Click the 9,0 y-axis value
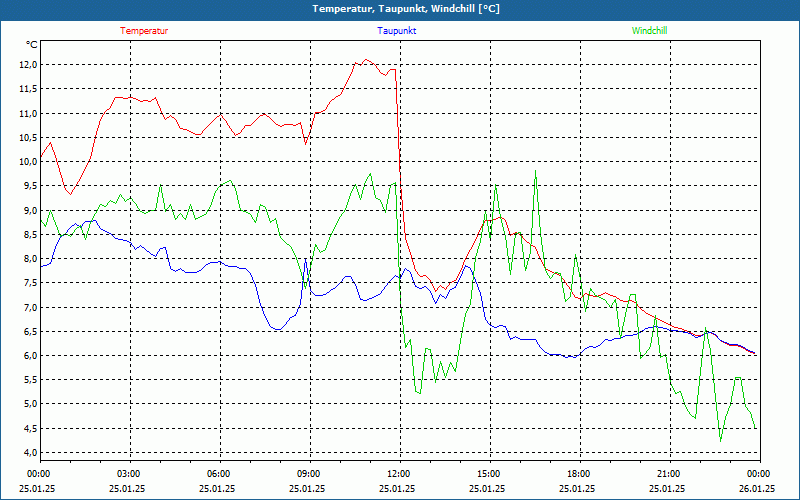This screenshot has width=800, height=500. pyautogui.click(x=31, y=210)
